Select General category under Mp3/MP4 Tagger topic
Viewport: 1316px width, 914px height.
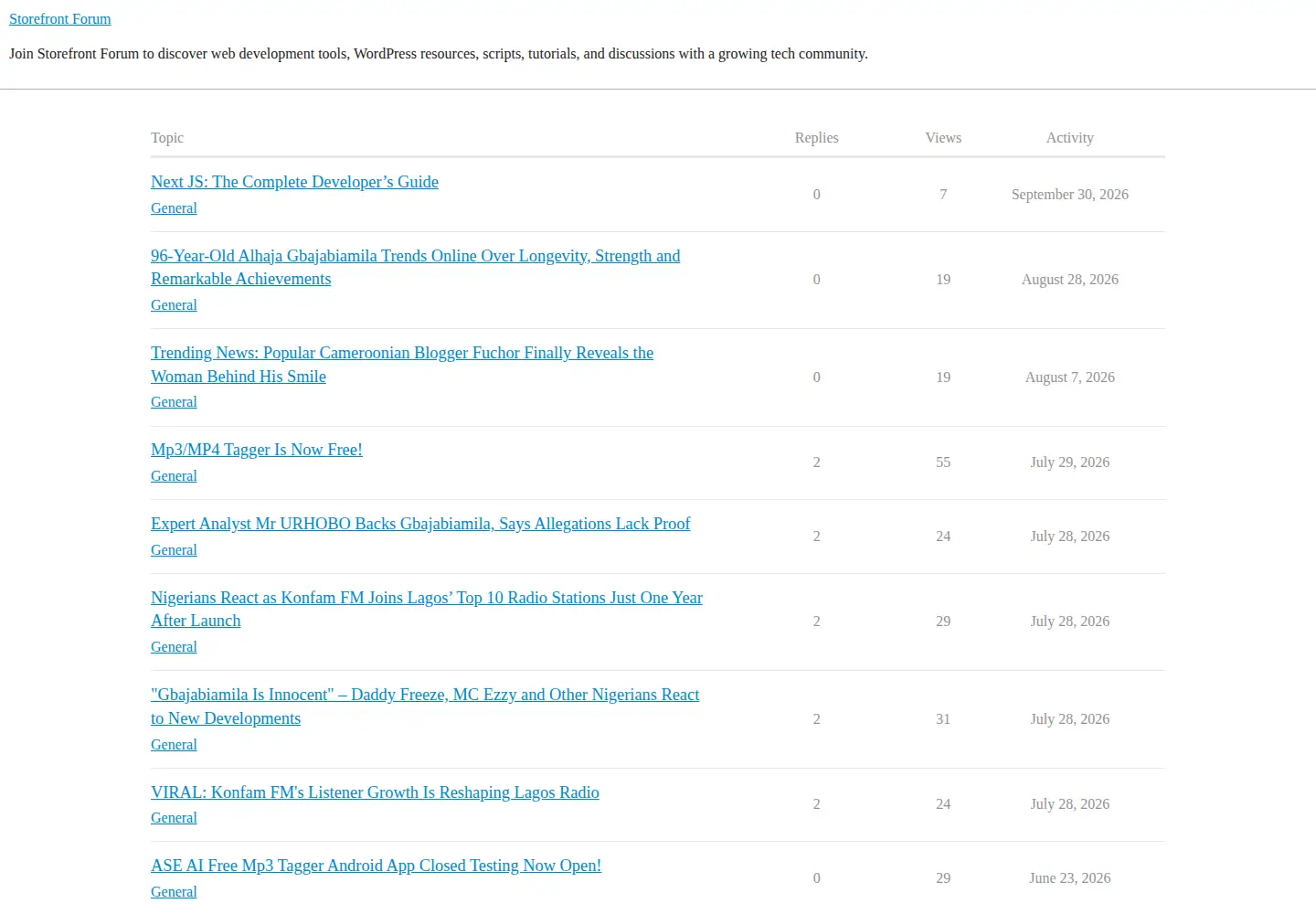click(174, 476)
